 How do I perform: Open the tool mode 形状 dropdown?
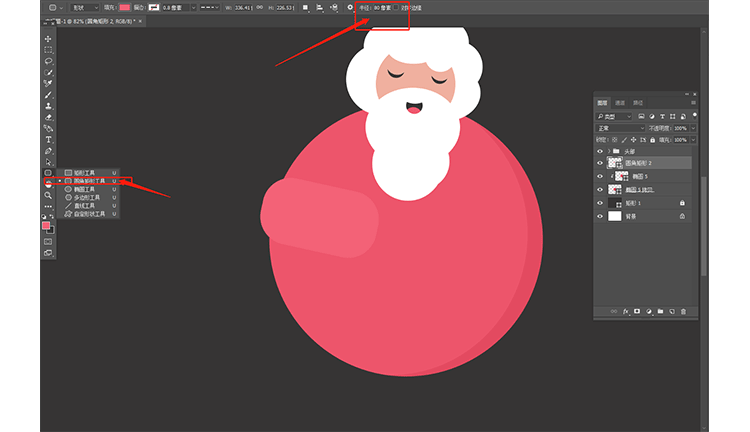85,8
